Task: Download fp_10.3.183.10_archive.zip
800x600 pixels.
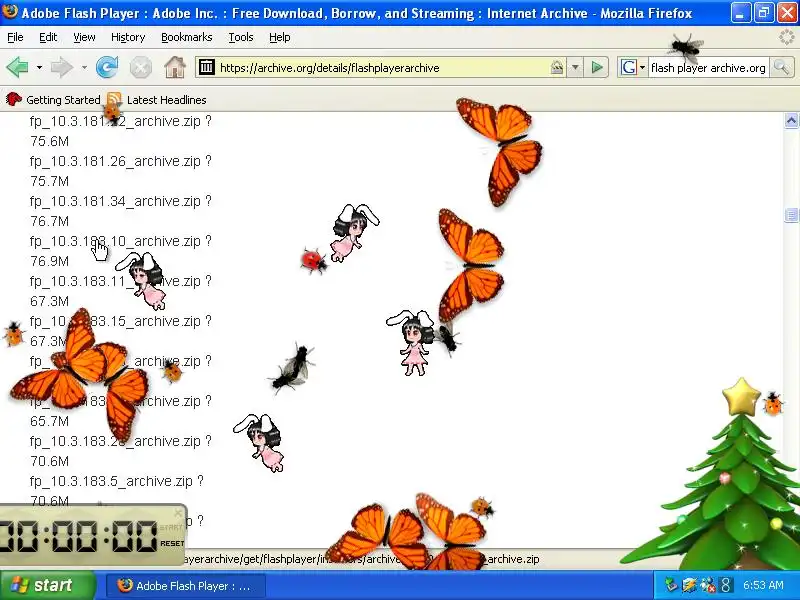Action: [115, 241]
